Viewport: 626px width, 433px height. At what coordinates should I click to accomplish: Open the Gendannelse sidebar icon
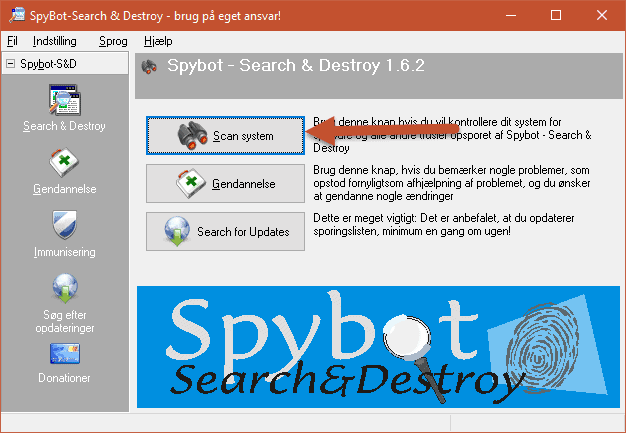64,163
